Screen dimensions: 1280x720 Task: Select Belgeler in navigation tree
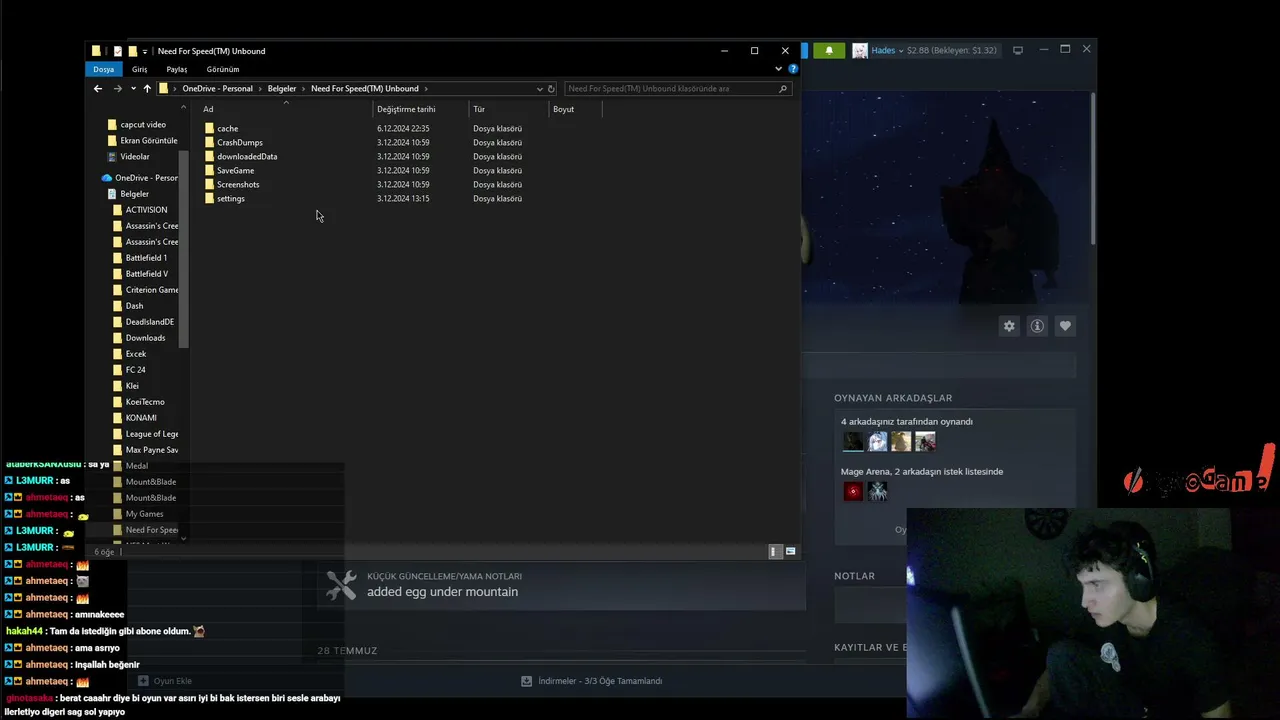pyautogui.click(x=134, y=194)
